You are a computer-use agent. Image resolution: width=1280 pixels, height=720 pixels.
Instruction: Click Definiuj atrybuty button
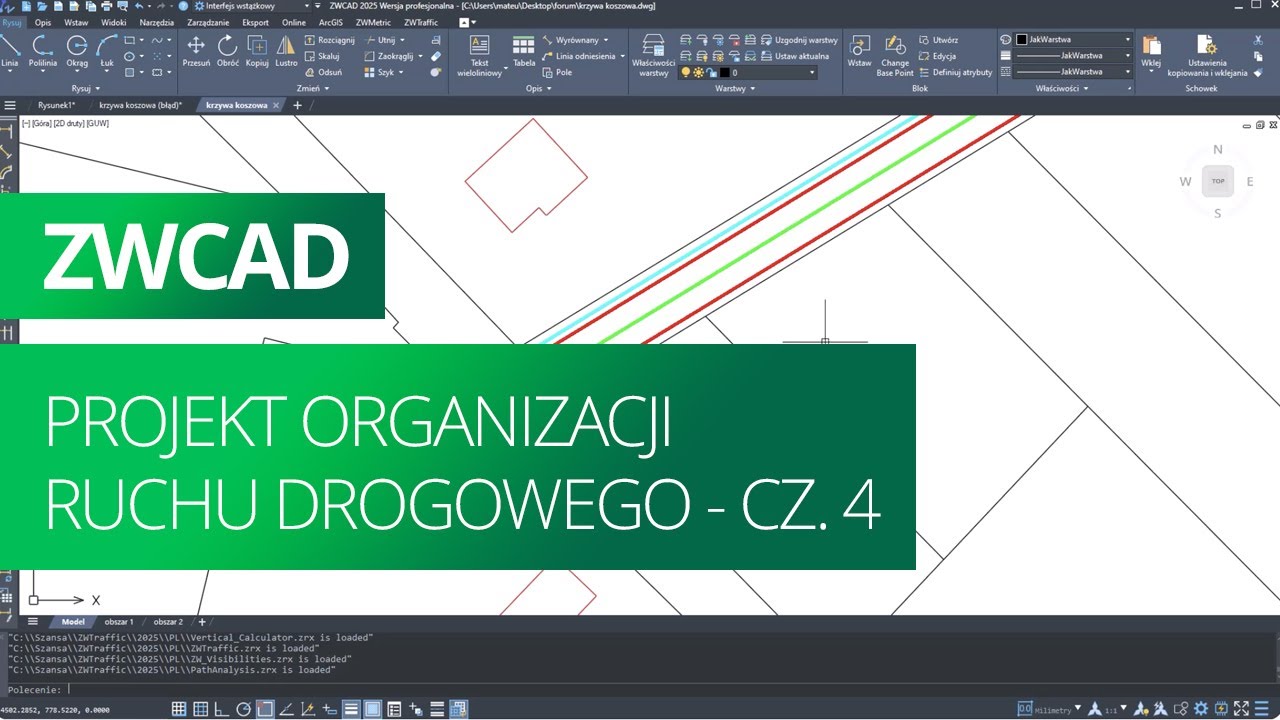tap(954, 72)
